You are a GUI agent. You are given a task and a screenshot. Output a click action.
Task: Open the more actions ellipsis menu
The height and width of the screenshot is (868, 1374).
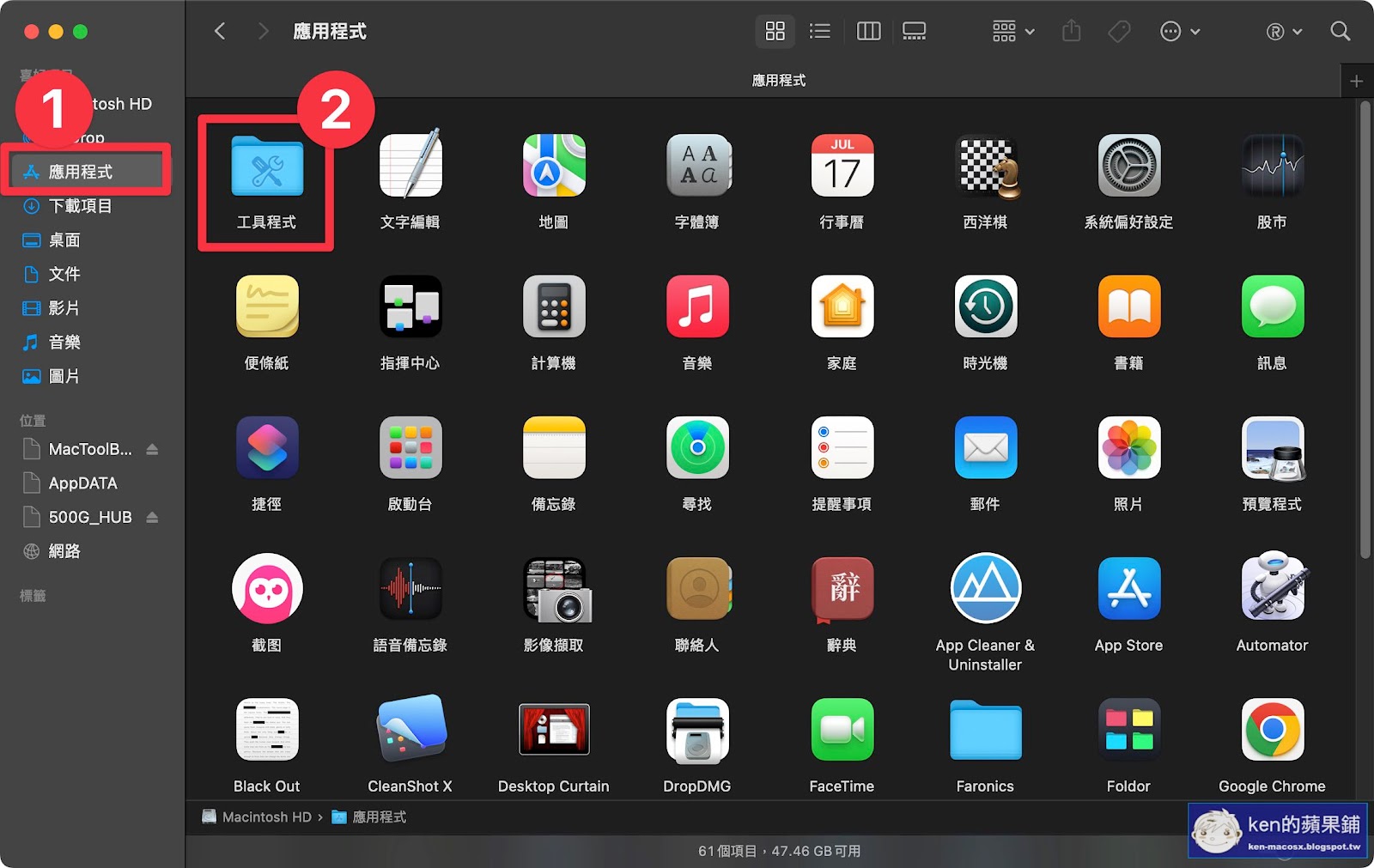tap(1180, 32)
